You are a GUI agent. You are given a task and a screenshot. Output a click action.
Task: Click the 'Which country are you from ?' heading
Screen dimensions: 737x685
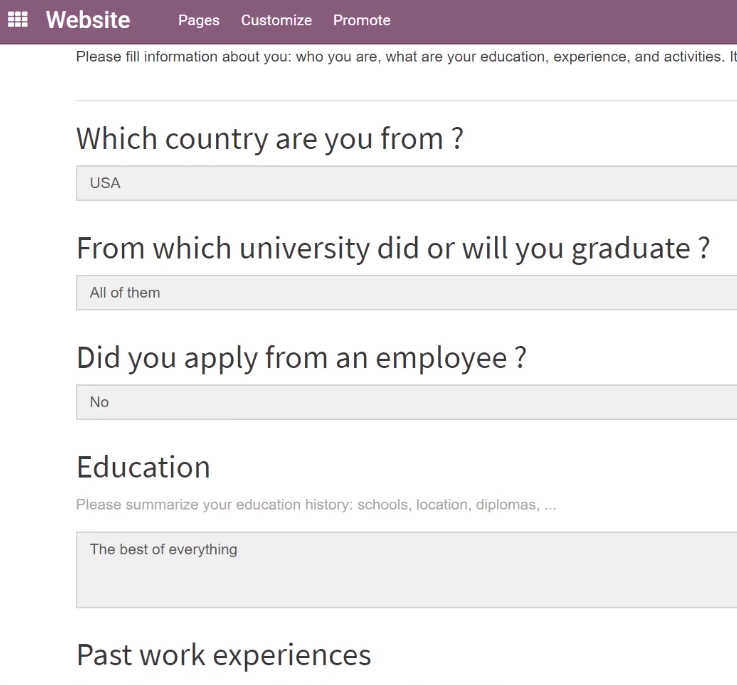click(270, 139)
